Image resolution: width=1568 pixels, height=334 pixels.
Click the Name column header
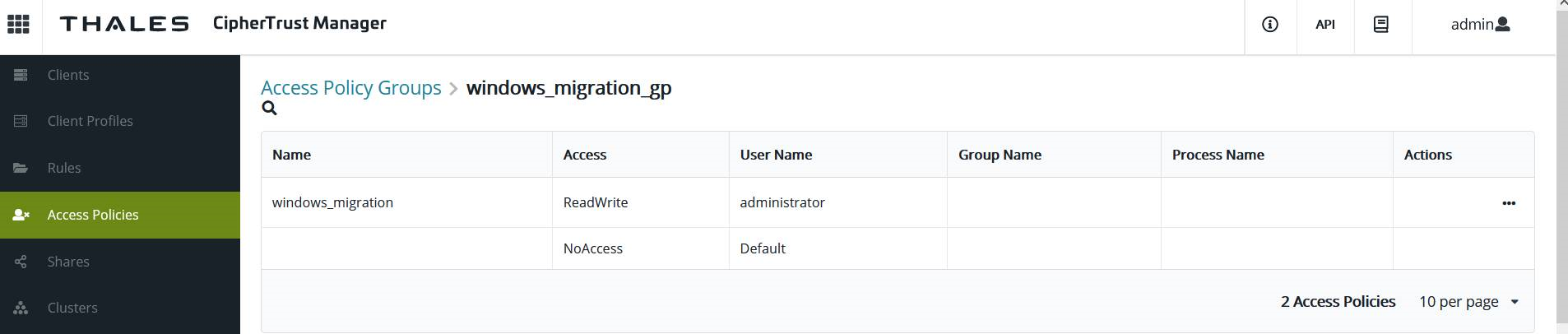pos(292,155)
